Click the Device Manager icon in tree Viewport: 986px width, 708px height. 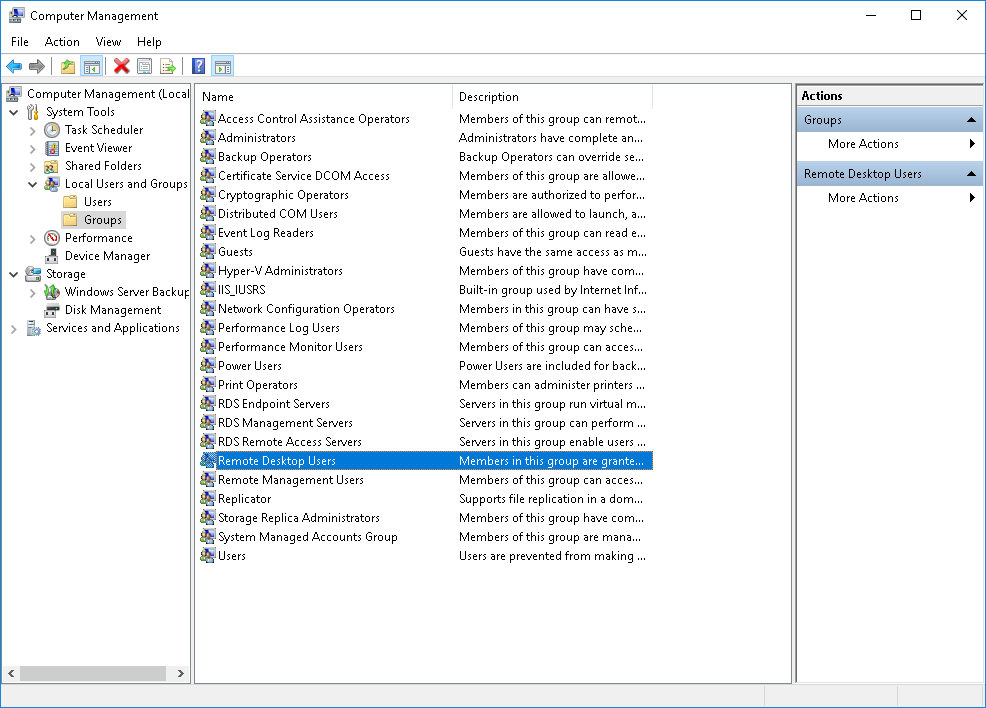52,257
